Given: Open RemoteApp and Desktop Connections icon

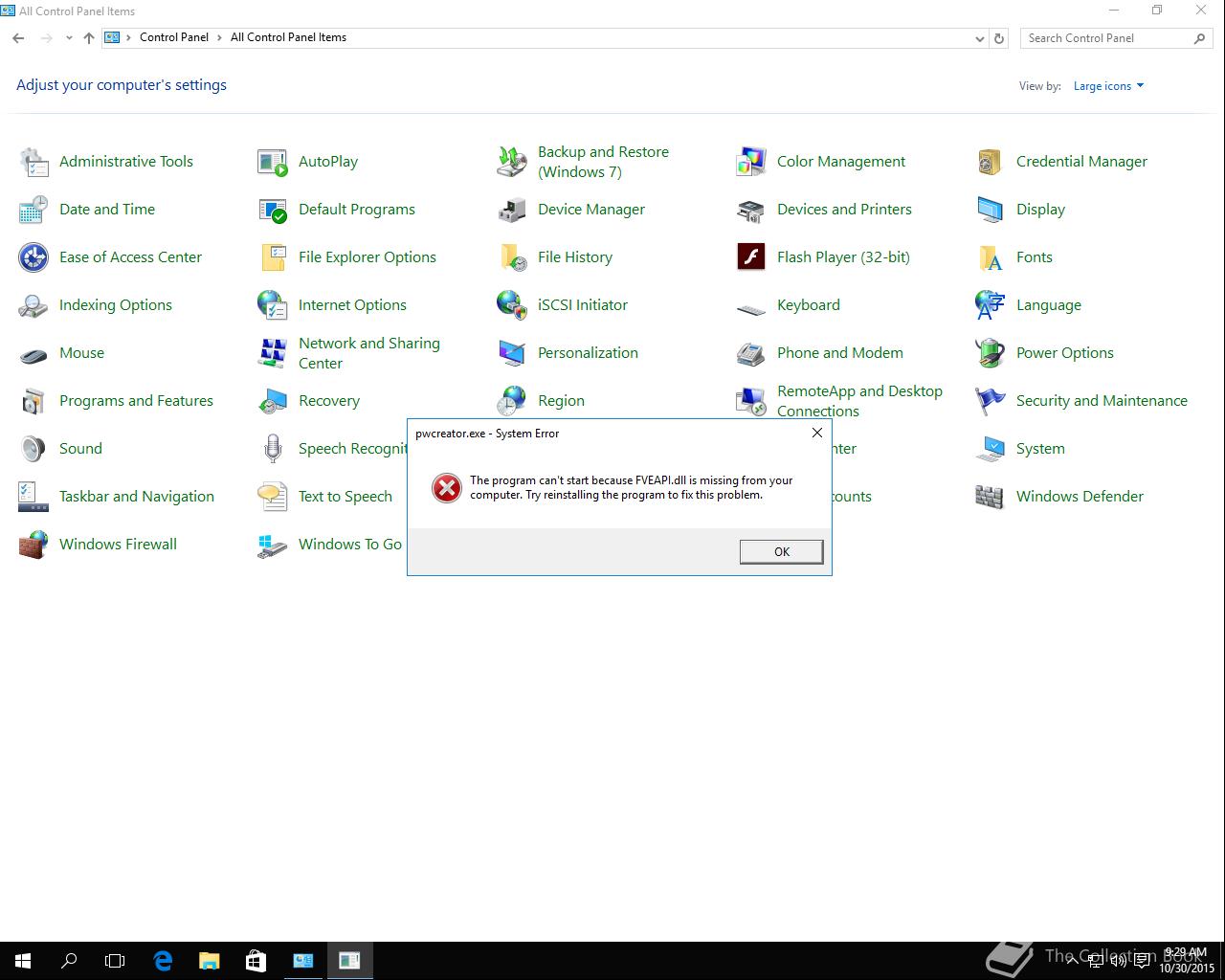Looking at the screenshot, I should point(751,401).
